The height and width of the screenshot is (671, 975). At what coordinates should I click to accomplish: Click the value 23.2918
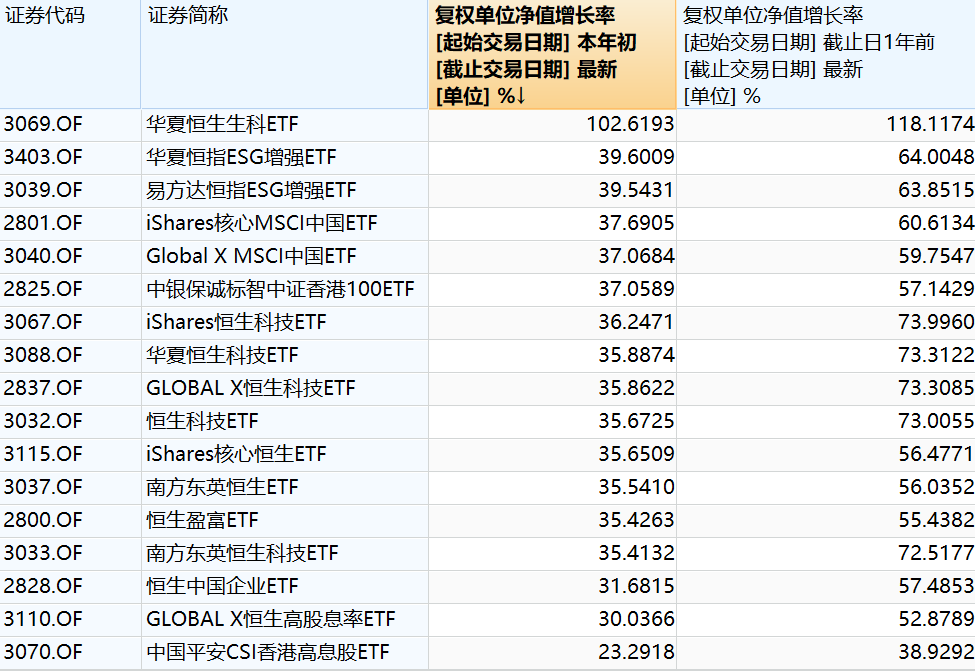pyautogui.click(x=636, y=652)
